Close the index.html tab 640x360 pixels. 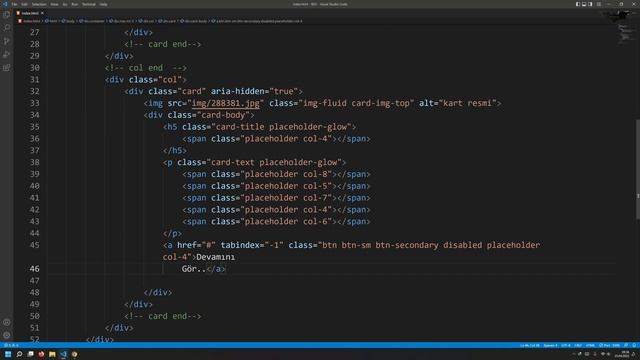[42, 13]
